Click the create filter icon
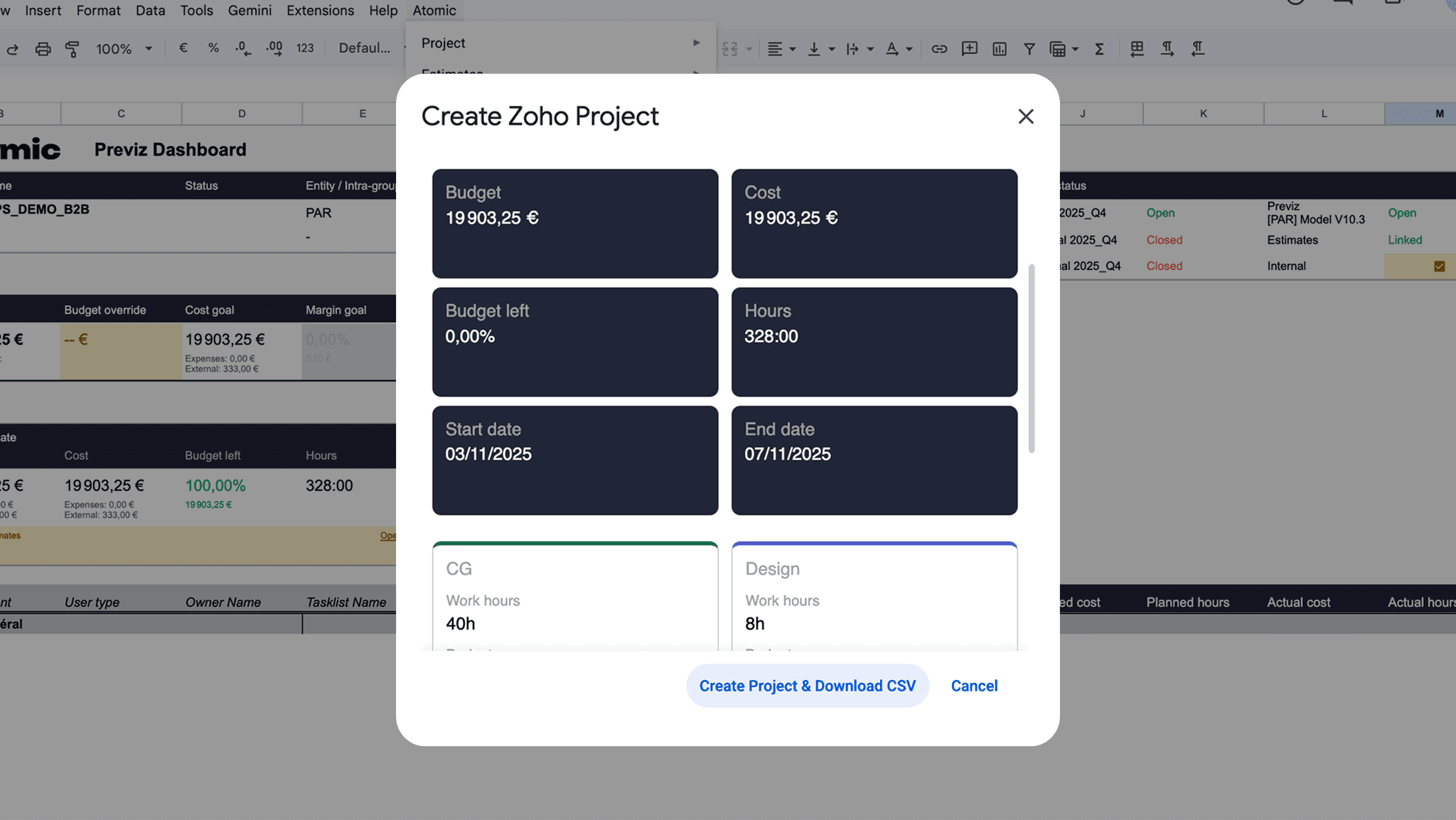Viewport: 1456px width, 820px height. (x=1029, y=49)
